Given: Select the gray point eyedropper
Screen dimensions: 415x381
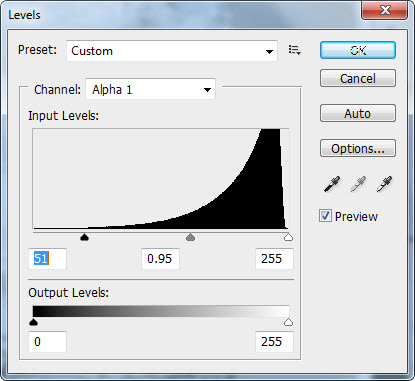Looking at the screenshot, I should 358,184.
